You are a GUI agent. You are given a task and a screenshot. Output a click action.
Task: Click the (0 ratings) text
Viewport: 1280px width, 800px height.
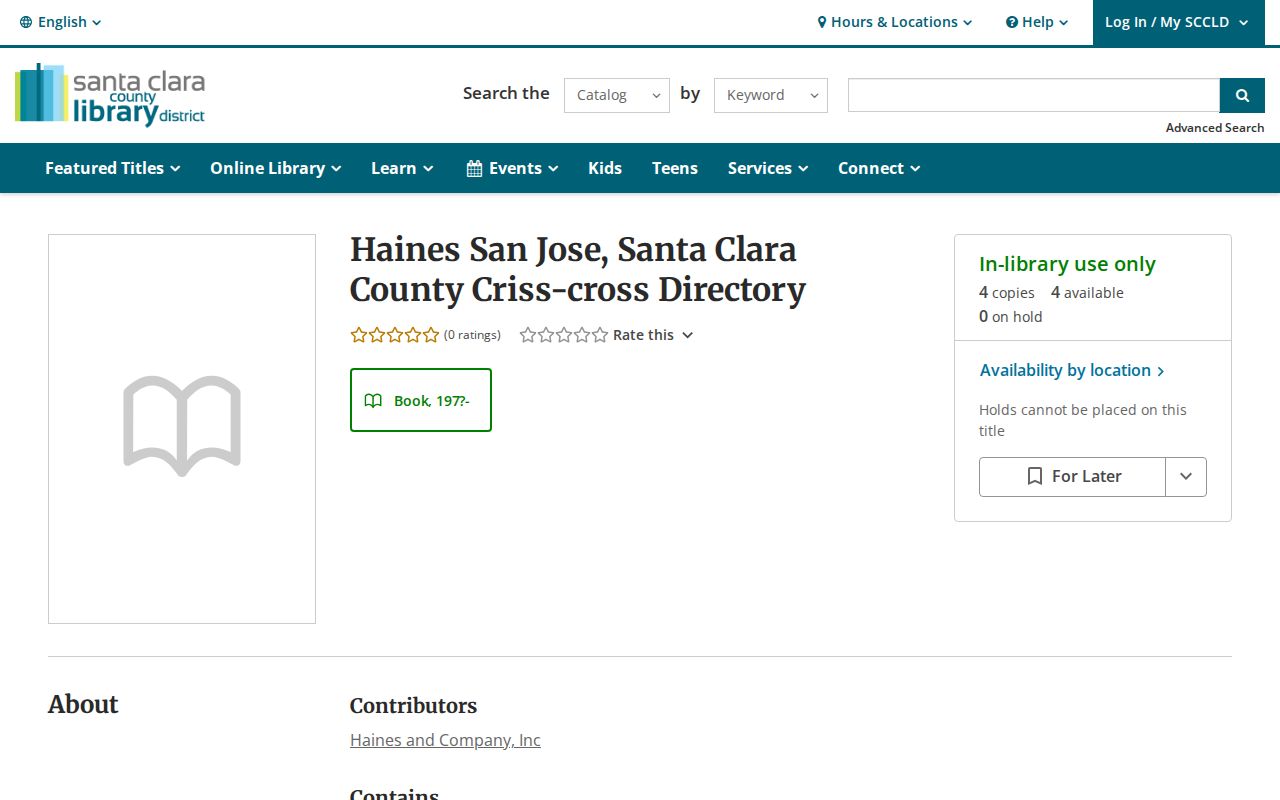472,335
